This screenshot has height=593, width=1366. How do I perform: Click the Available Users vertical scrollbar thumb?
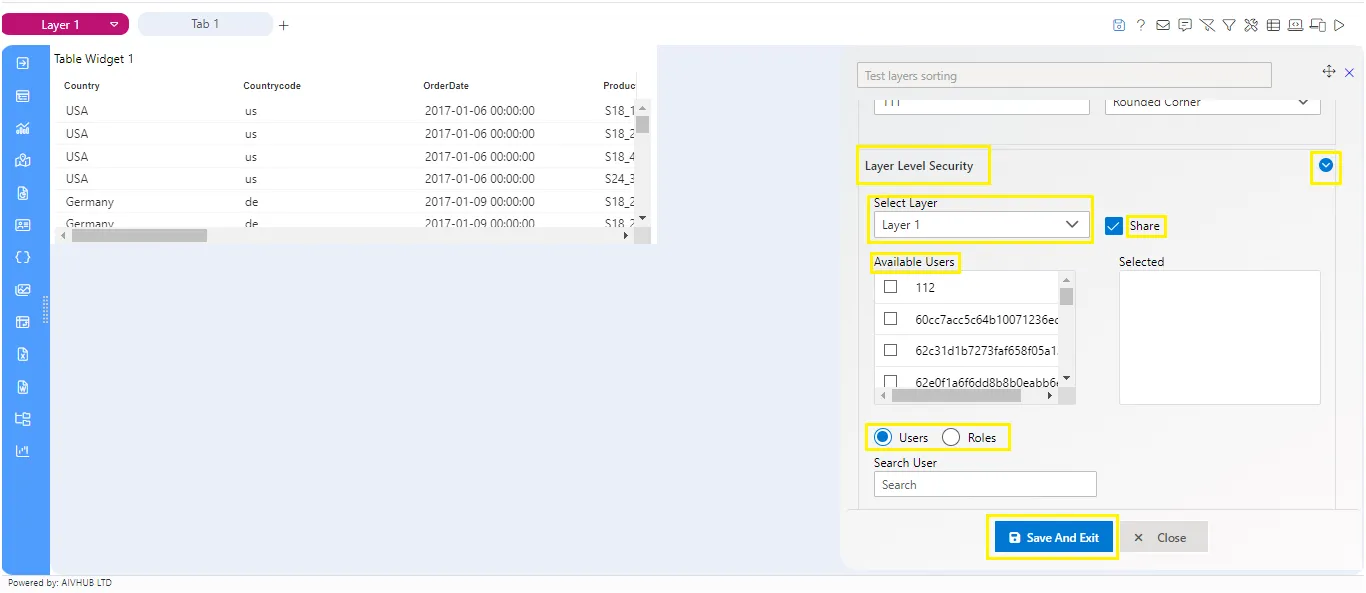(x=1067, y=296)
